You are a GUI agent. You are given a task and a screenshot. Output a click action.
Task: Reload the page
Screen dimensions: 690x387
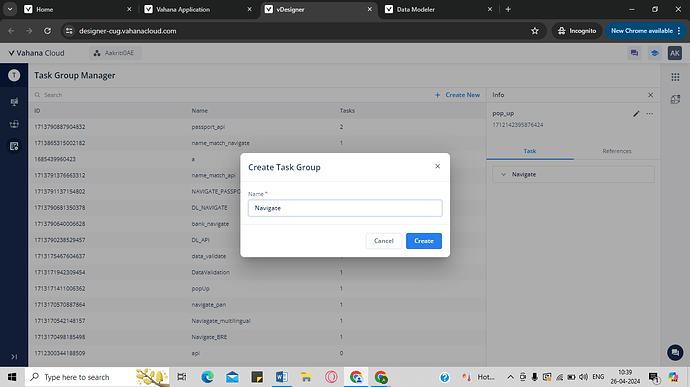48,31
